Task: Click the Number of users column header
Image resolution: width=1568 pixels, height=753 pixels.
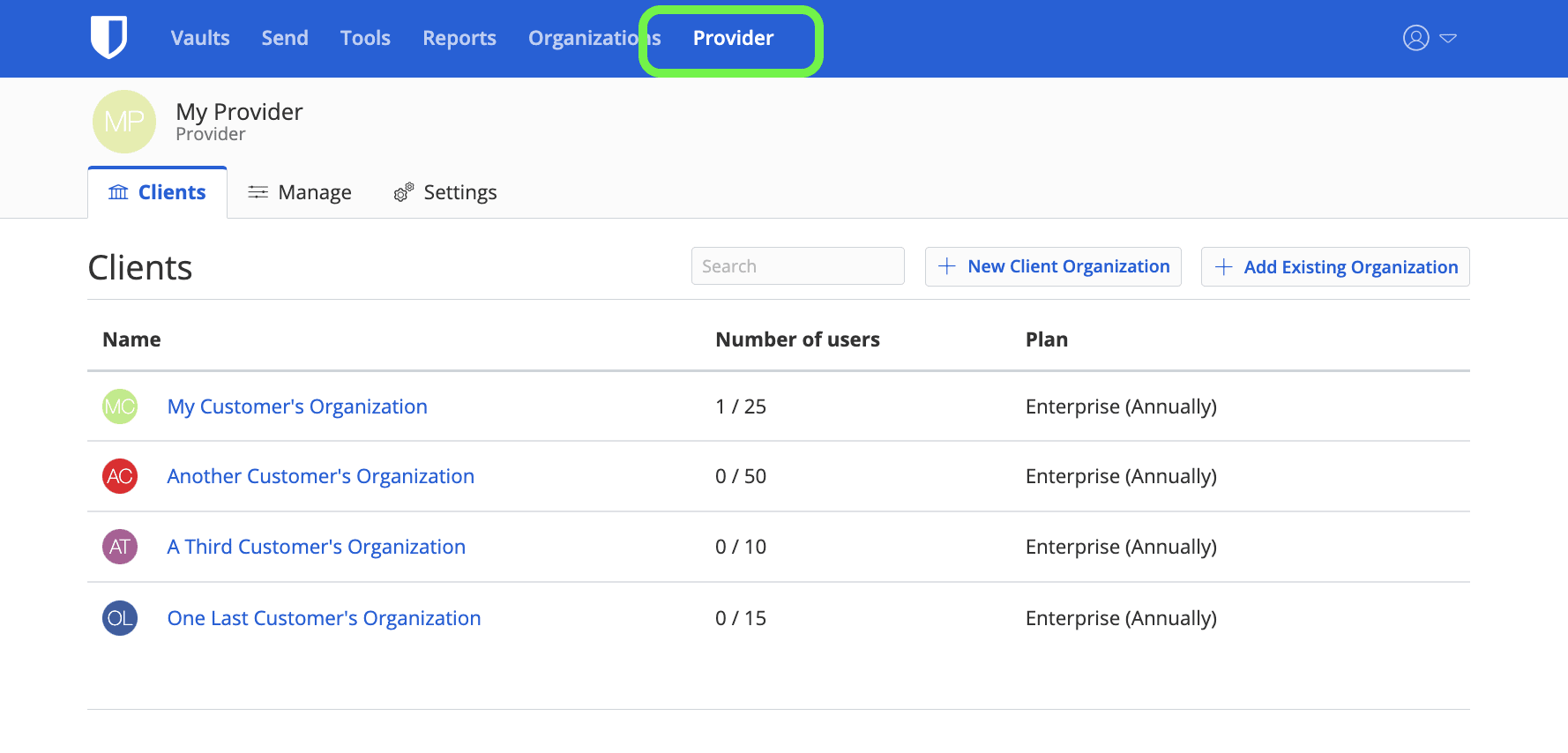Action: pyautogui.click(x=798, y=339)
